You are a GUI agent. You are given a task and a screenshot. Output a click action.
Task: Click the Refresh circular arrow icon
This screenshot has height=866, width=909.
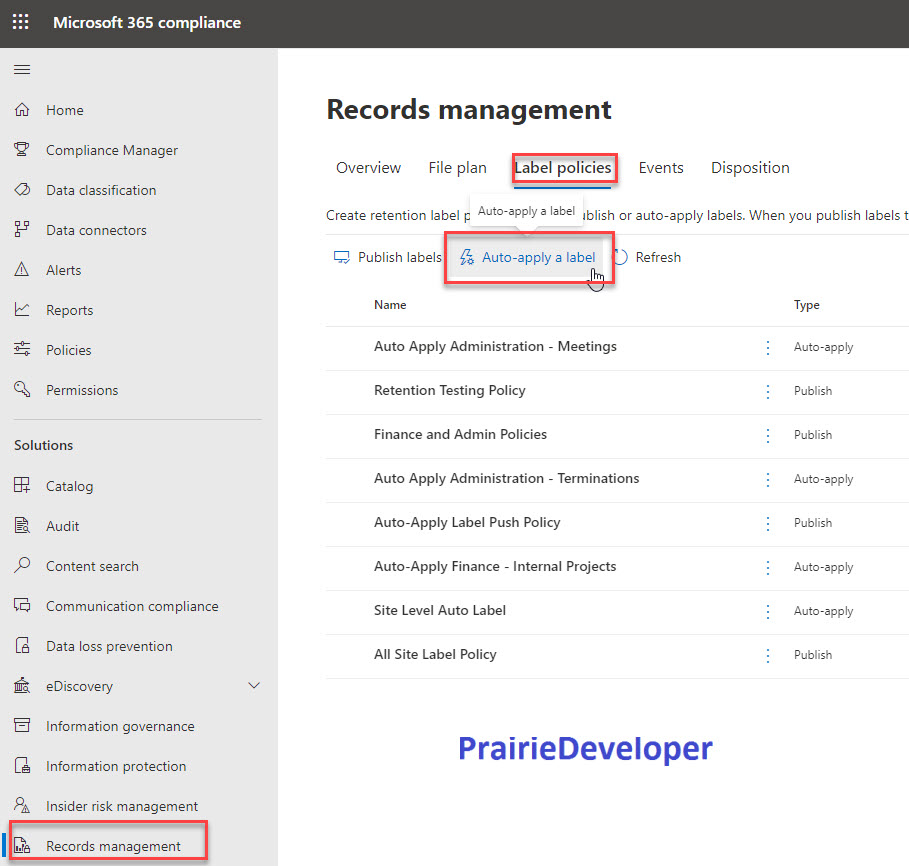[x=620, y=257]
